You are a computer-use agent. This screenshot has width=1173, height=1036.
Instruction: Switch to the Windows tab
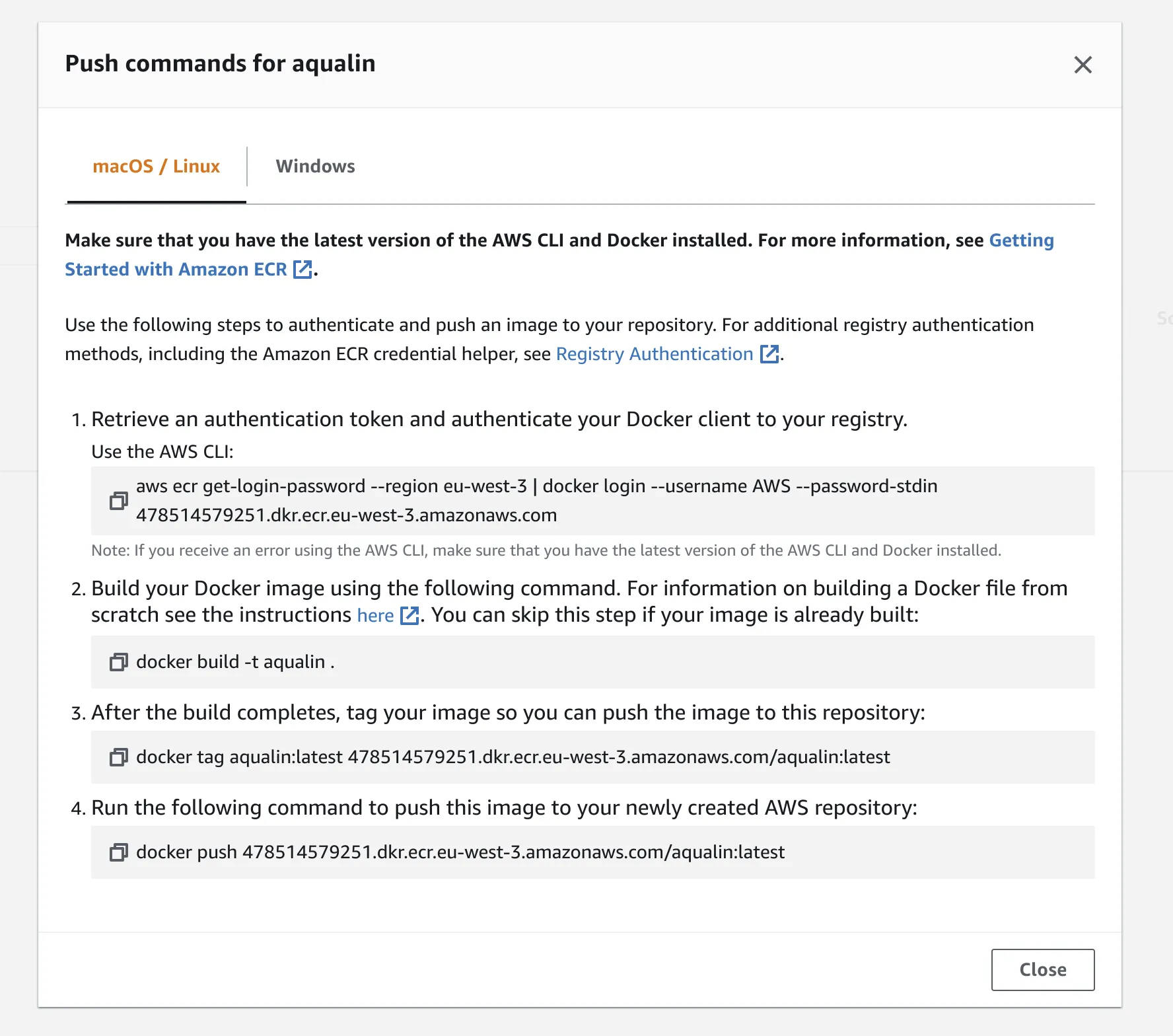(x=315, y=166)
